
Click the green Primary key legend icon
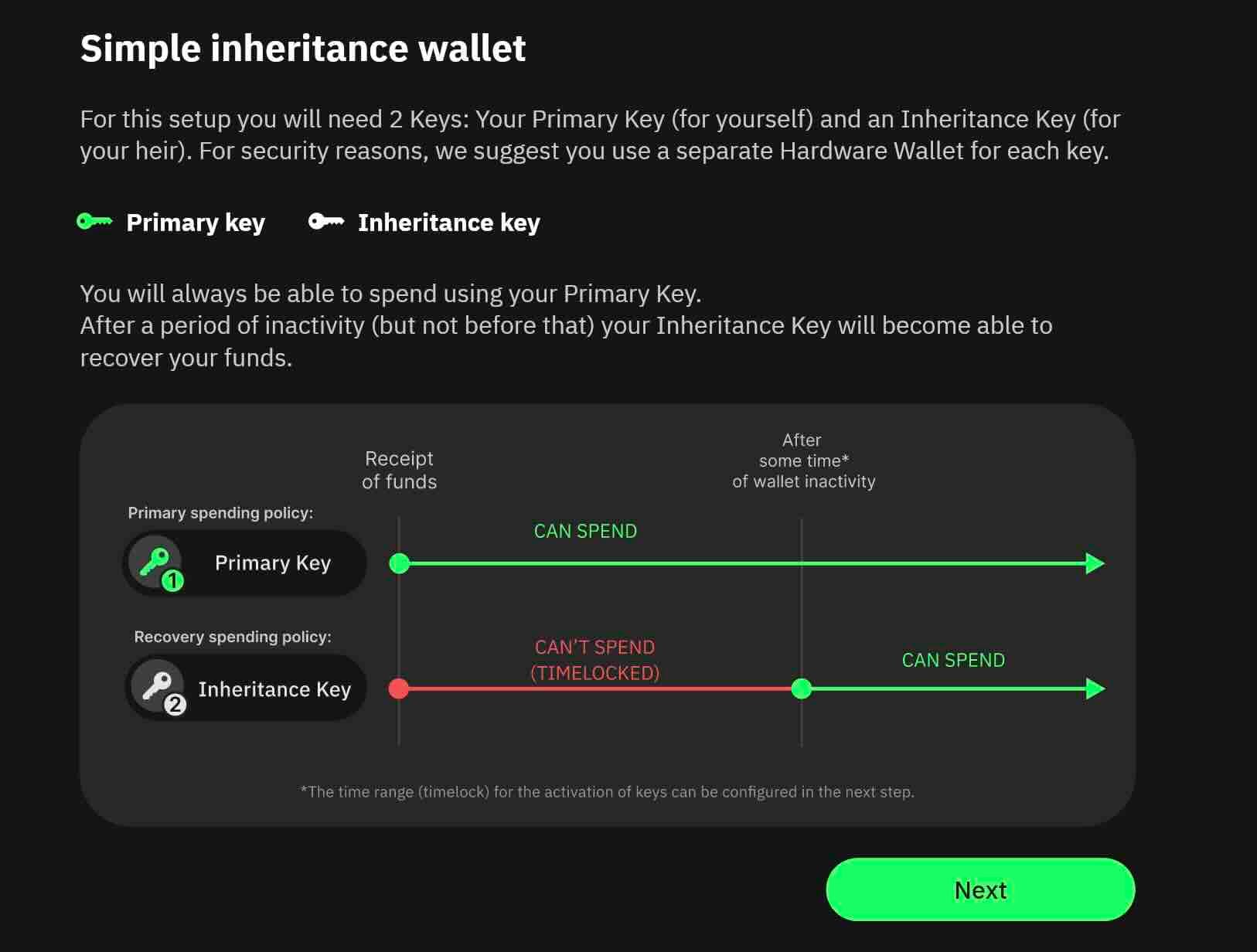point(94,222)
